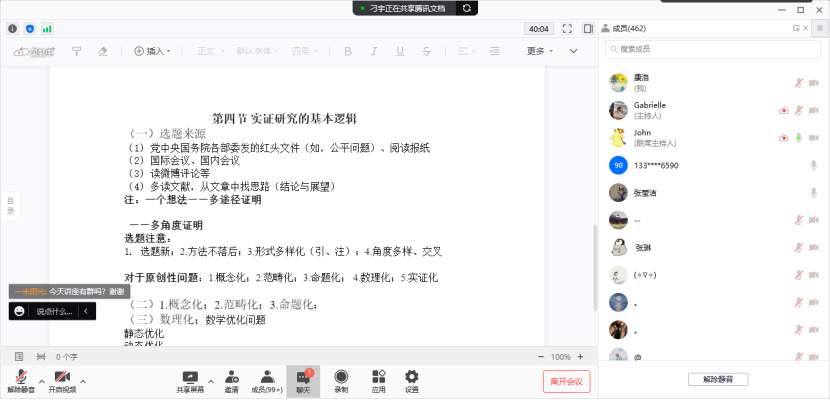Enter fullscreen mode beside the timer
The height and width of the screenshot is (400, 830).
pyautogui.click(x=567, y=29)
